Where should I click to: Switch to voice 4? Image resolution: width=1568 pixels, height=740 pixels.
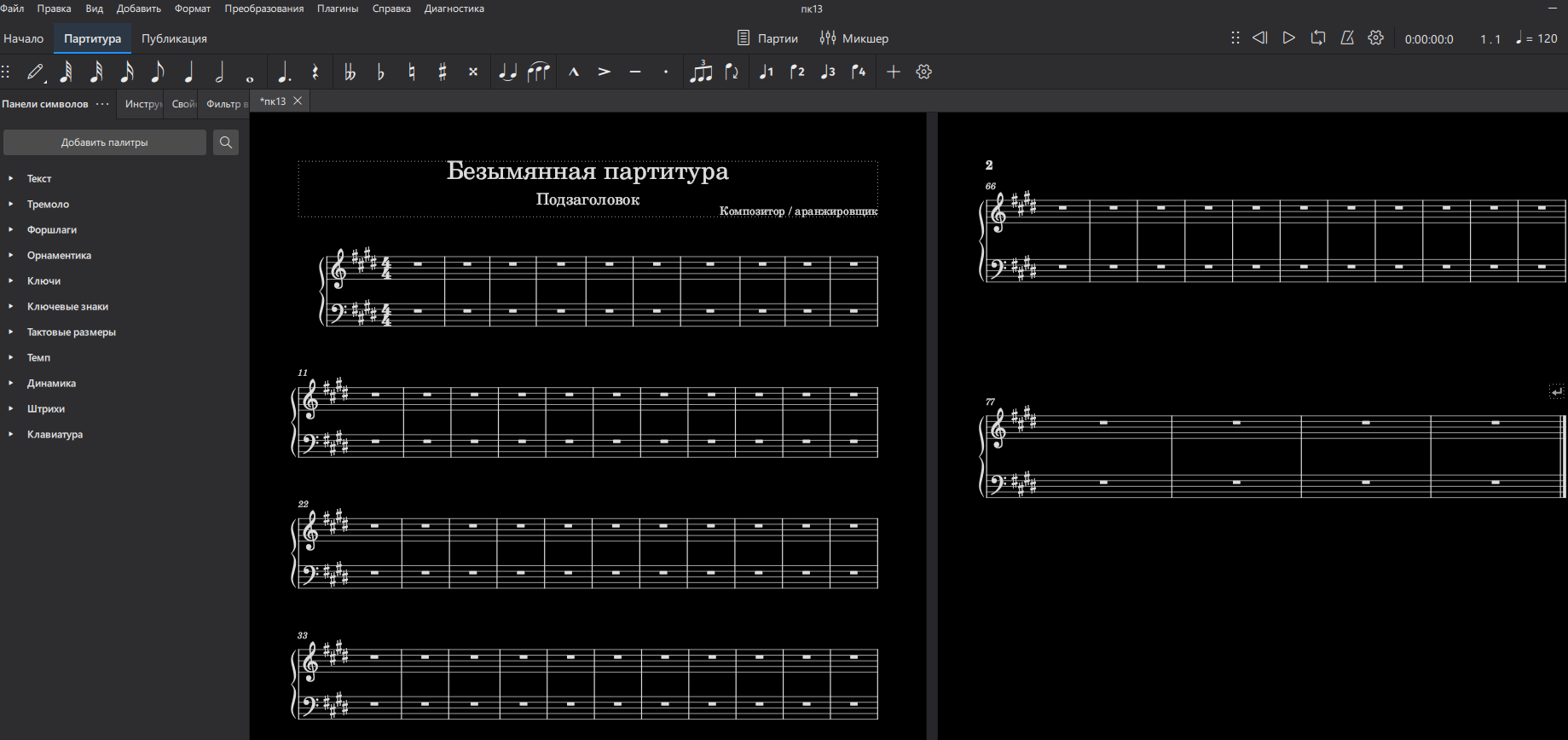point(859,72)
